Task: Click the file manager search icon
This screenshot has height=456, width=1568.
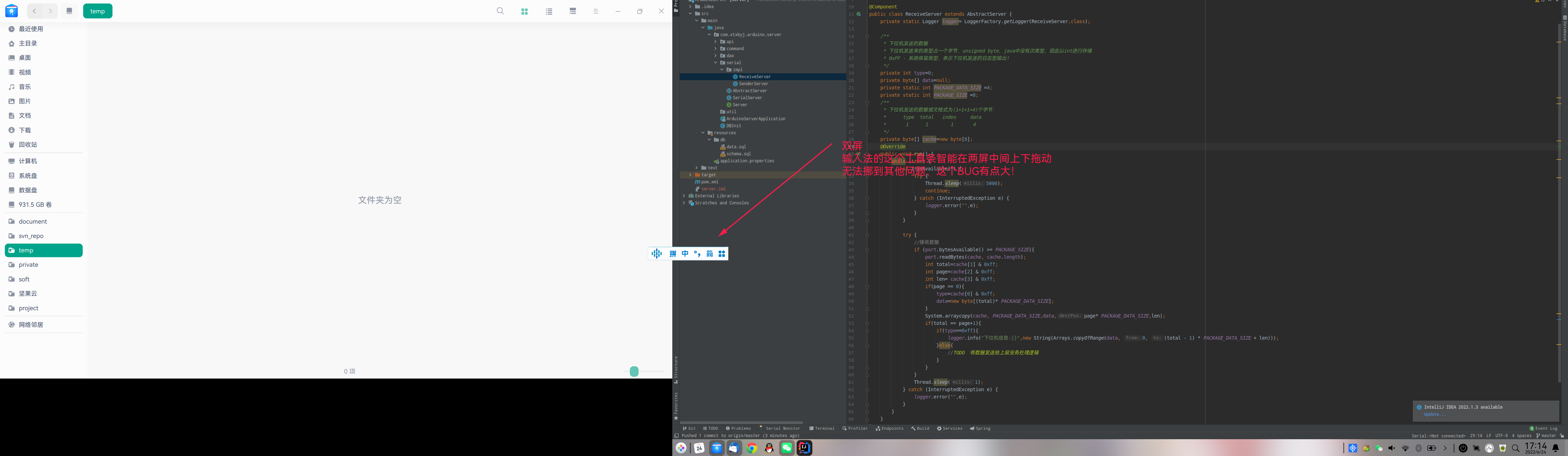Action: tap(500, 11)
